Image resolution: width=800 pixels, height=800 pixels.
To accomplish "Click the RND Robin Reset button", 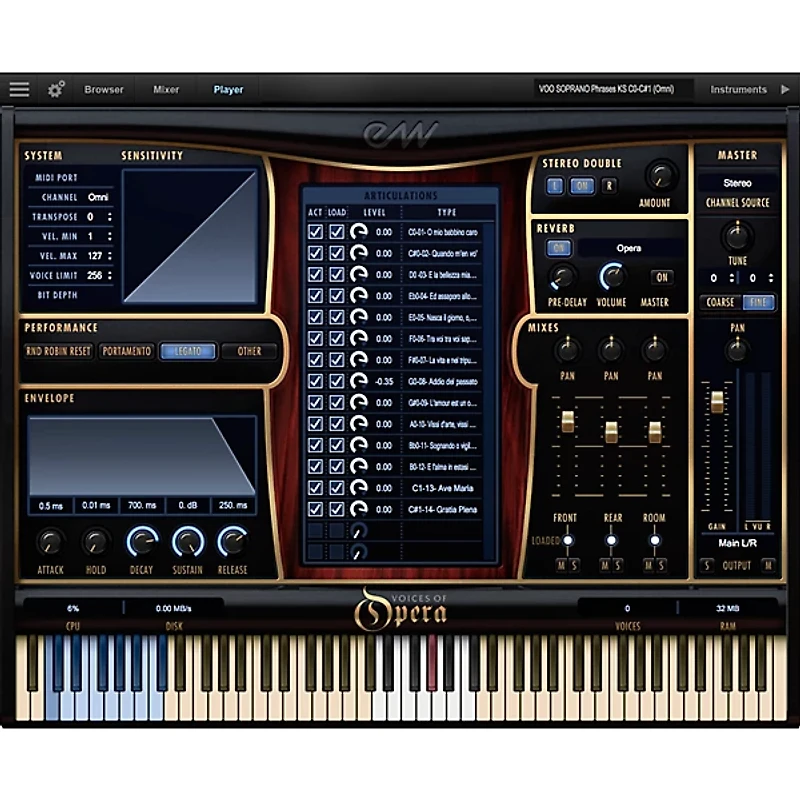I will tap(58, 351).
